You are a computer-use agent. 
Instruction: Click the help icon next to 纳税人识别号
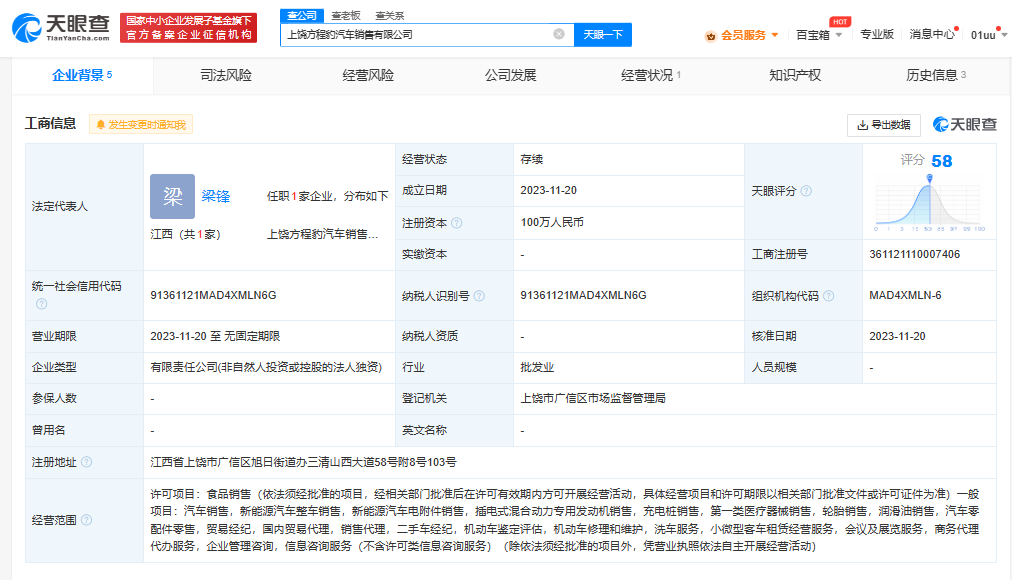click(x=479, y=296)
